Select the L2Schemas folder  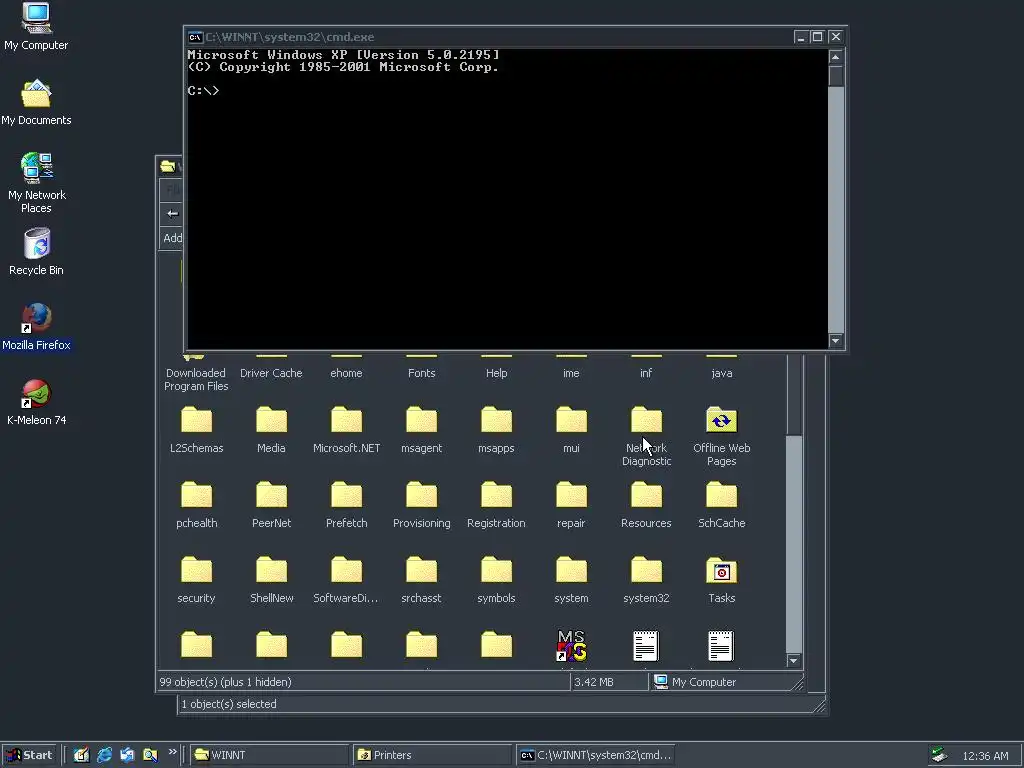coord(197,430)
